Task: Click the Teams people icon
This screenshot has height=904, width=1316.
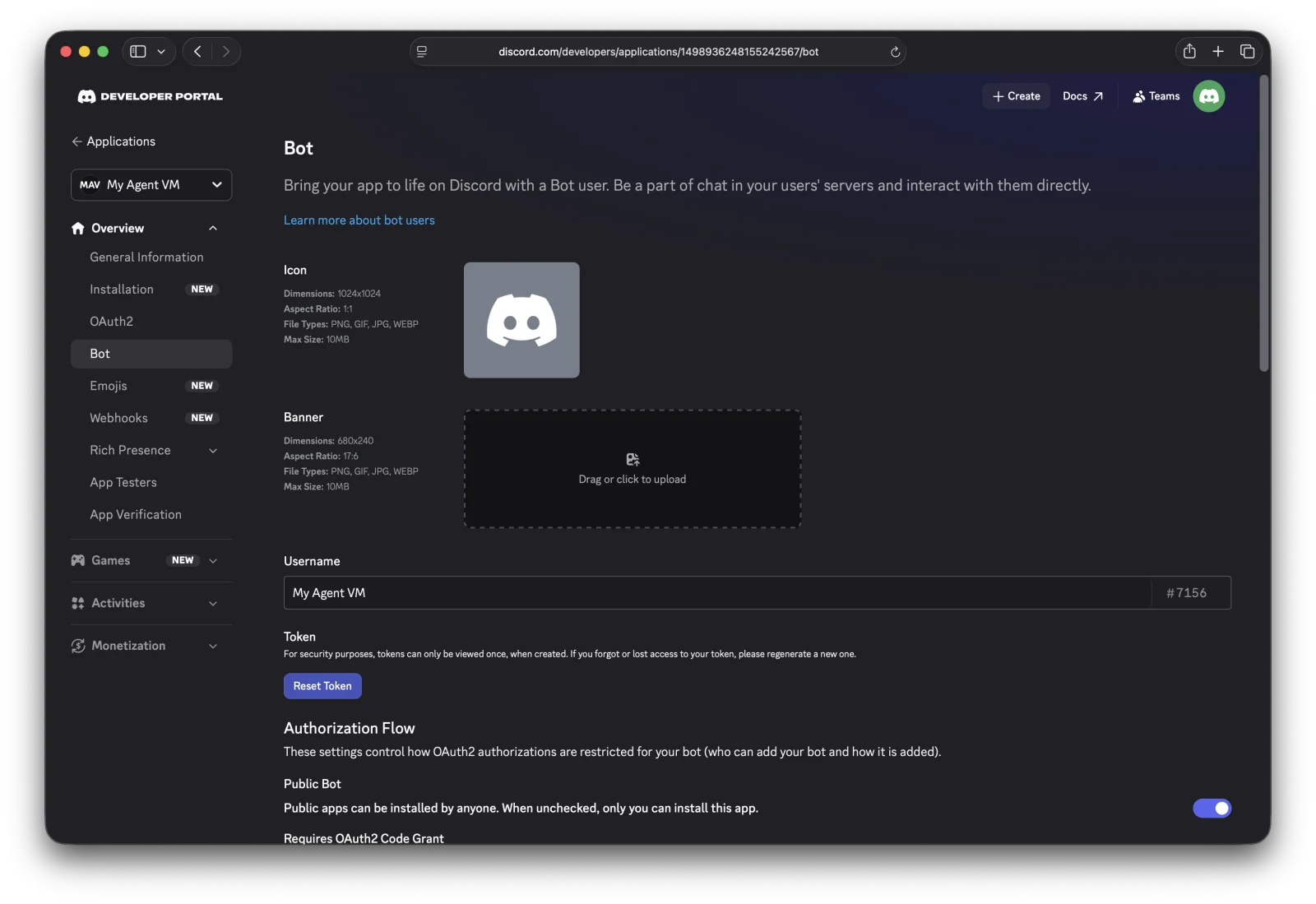Action: (x=1139, y=96)
